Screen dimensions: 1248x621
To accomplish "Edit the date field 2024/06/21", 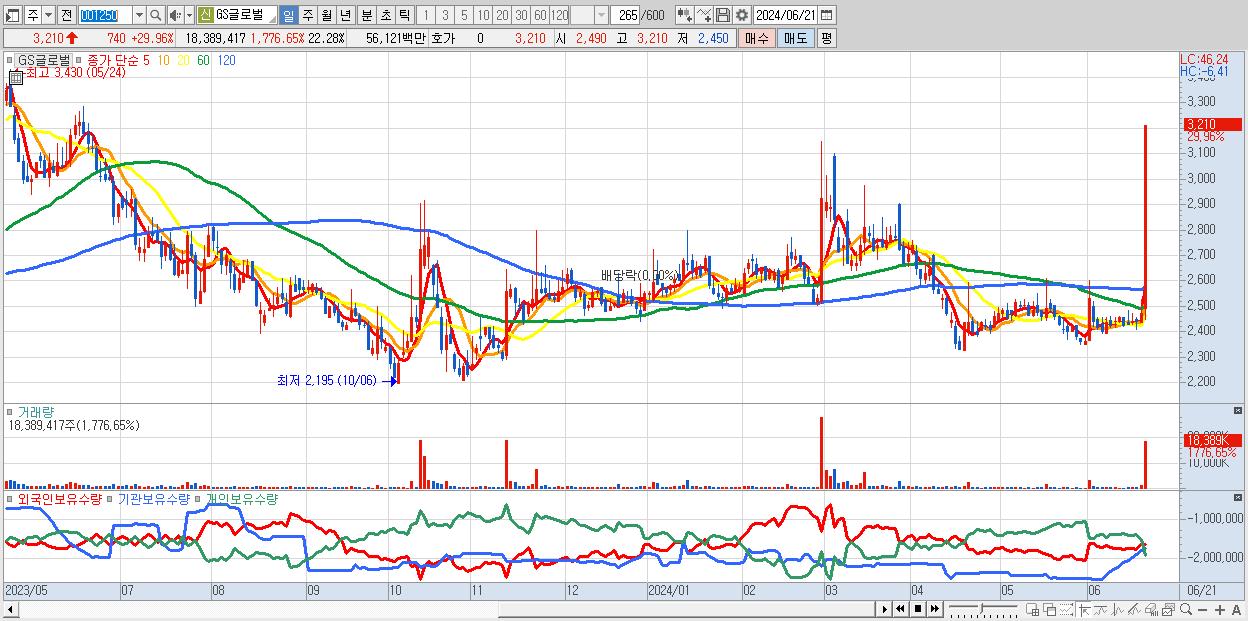I will point(786,15).
